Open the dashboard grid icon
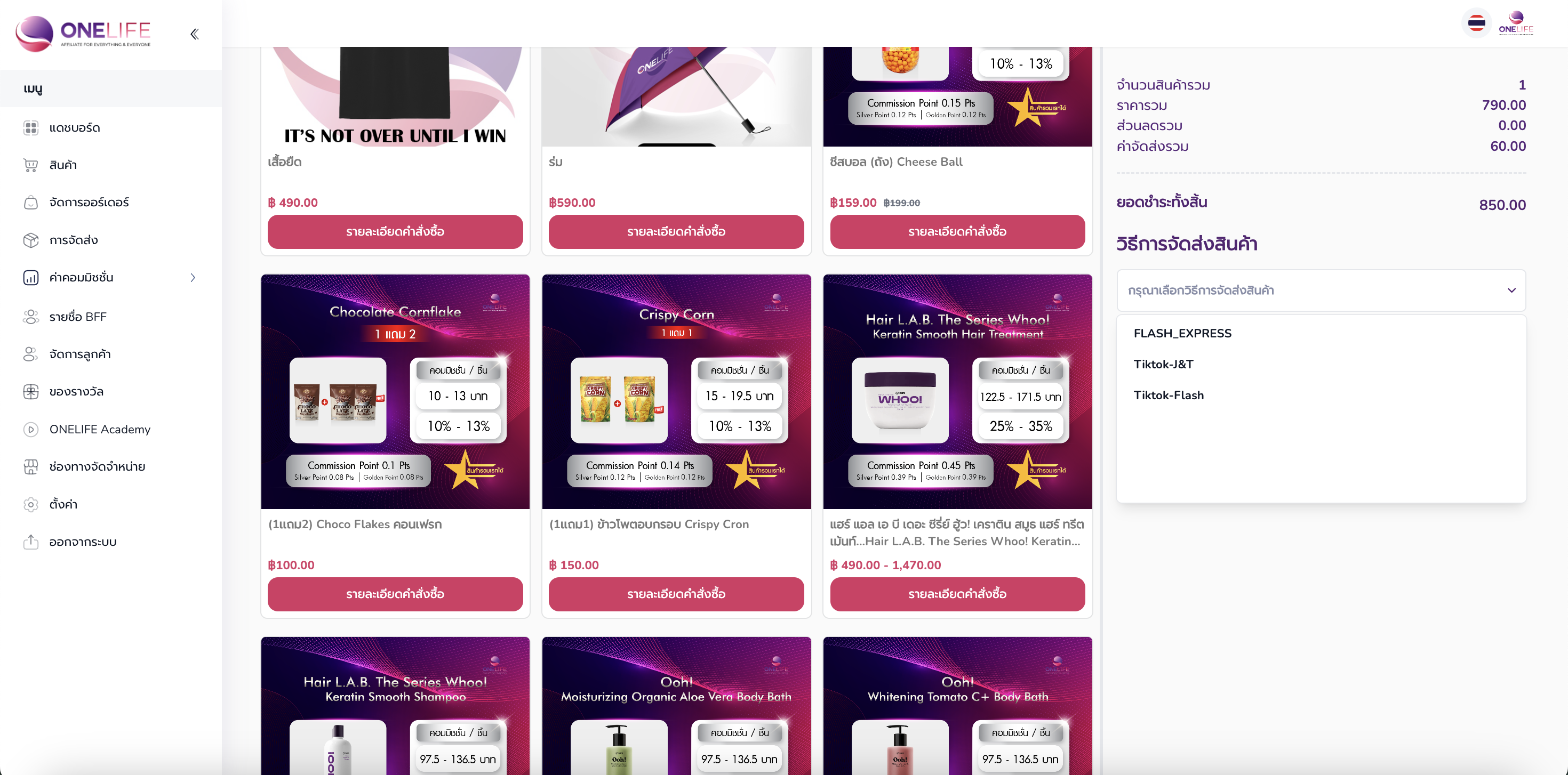 (30, 128)
